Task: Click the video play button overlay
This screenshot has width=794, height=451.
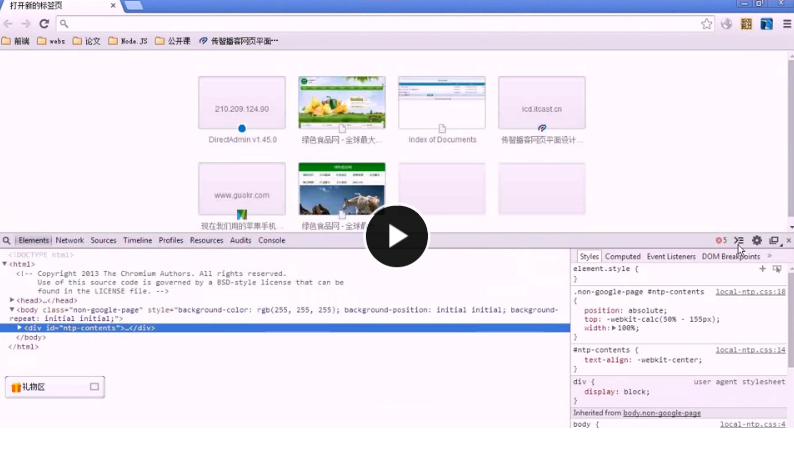Action: (x=396, y=236)
